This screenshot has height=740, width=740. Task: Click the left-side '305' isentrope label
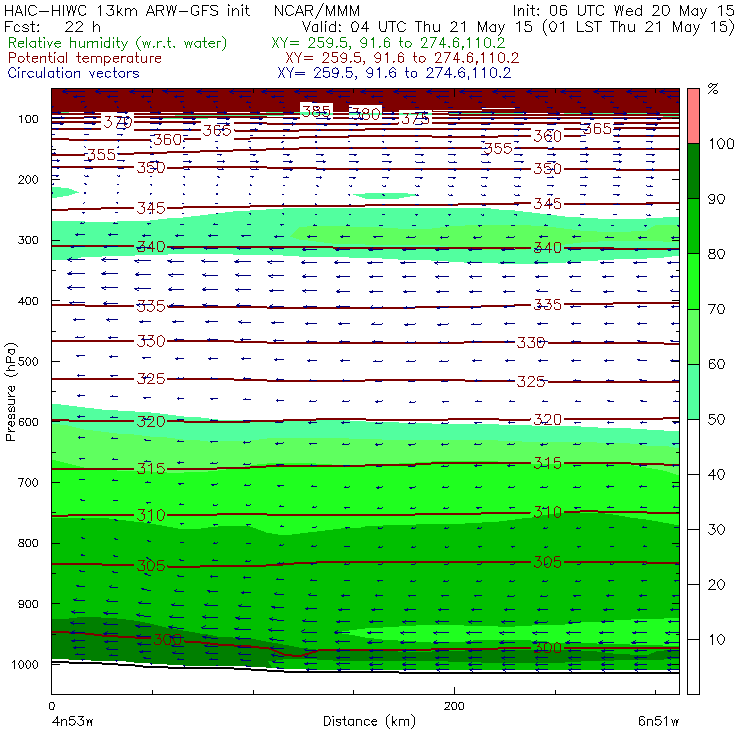151,565
